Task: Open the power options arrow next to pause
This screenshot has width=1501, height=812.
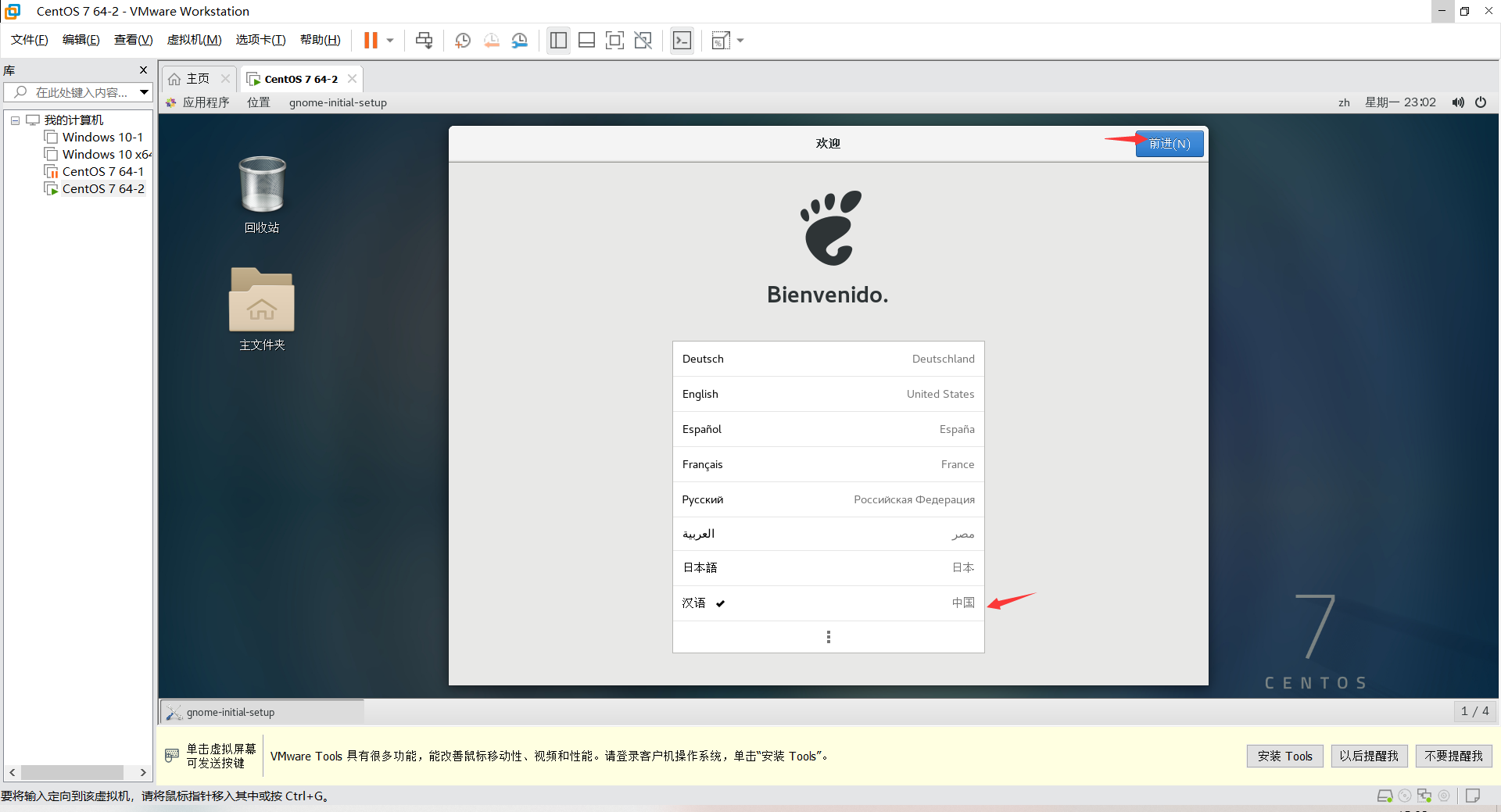Action: tap(390, 41)
